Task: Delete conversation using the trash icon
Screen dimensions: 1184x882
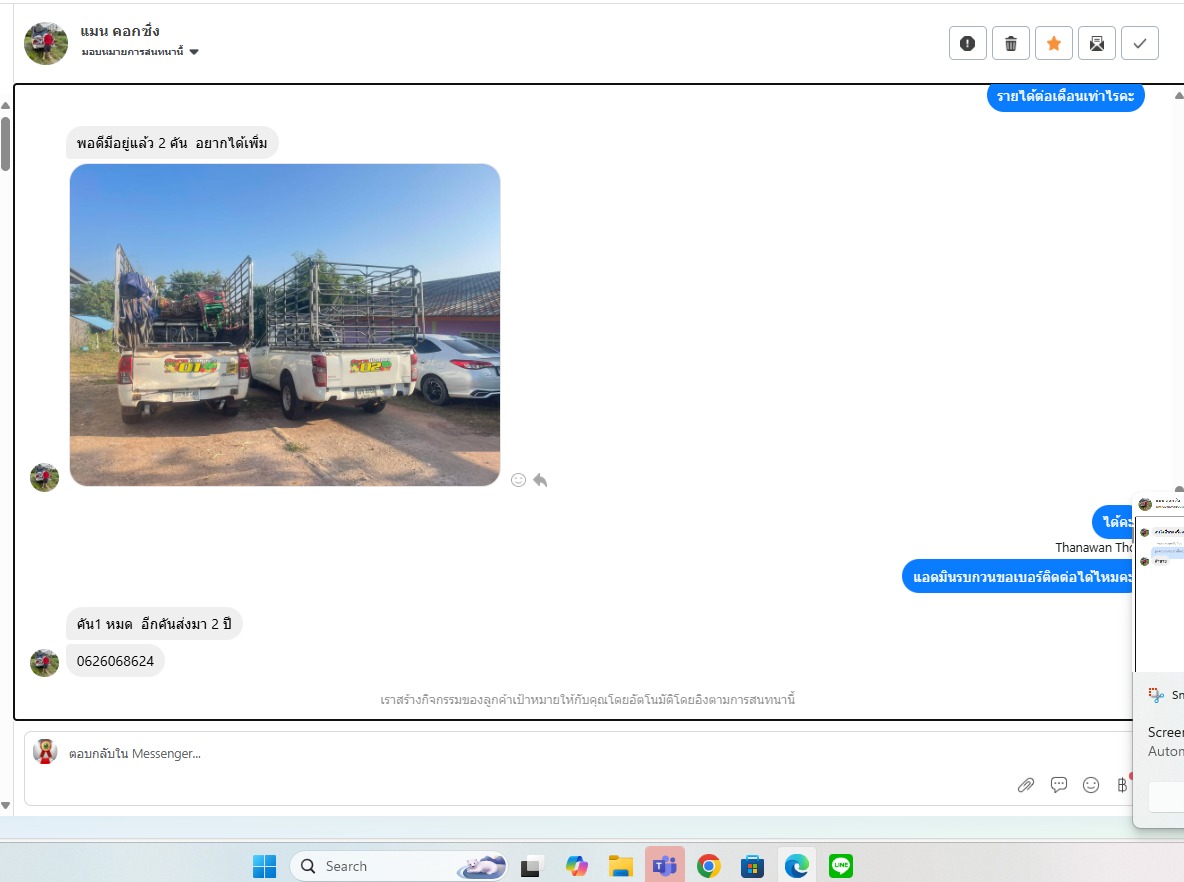Action: (1010, 43)
